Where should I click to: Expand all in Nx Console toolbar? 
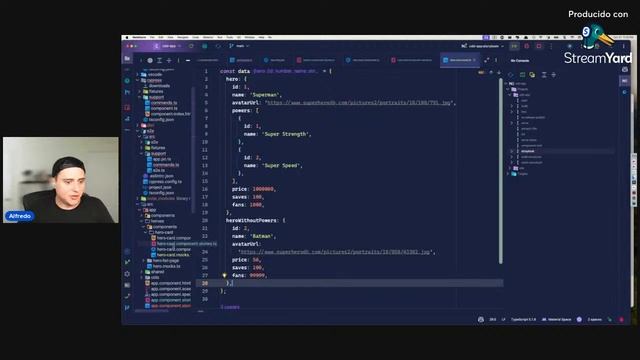coord(544,75)
